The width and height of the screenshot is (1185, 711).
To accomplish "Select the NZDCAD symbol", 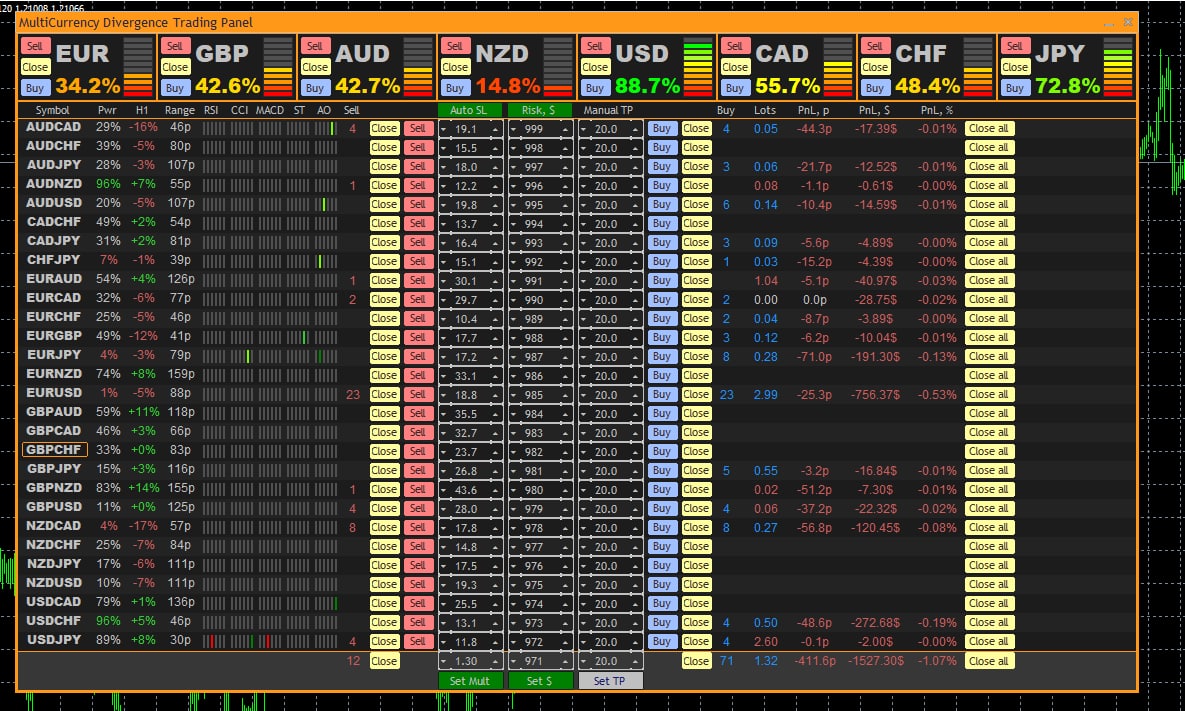I will point(54,525).
